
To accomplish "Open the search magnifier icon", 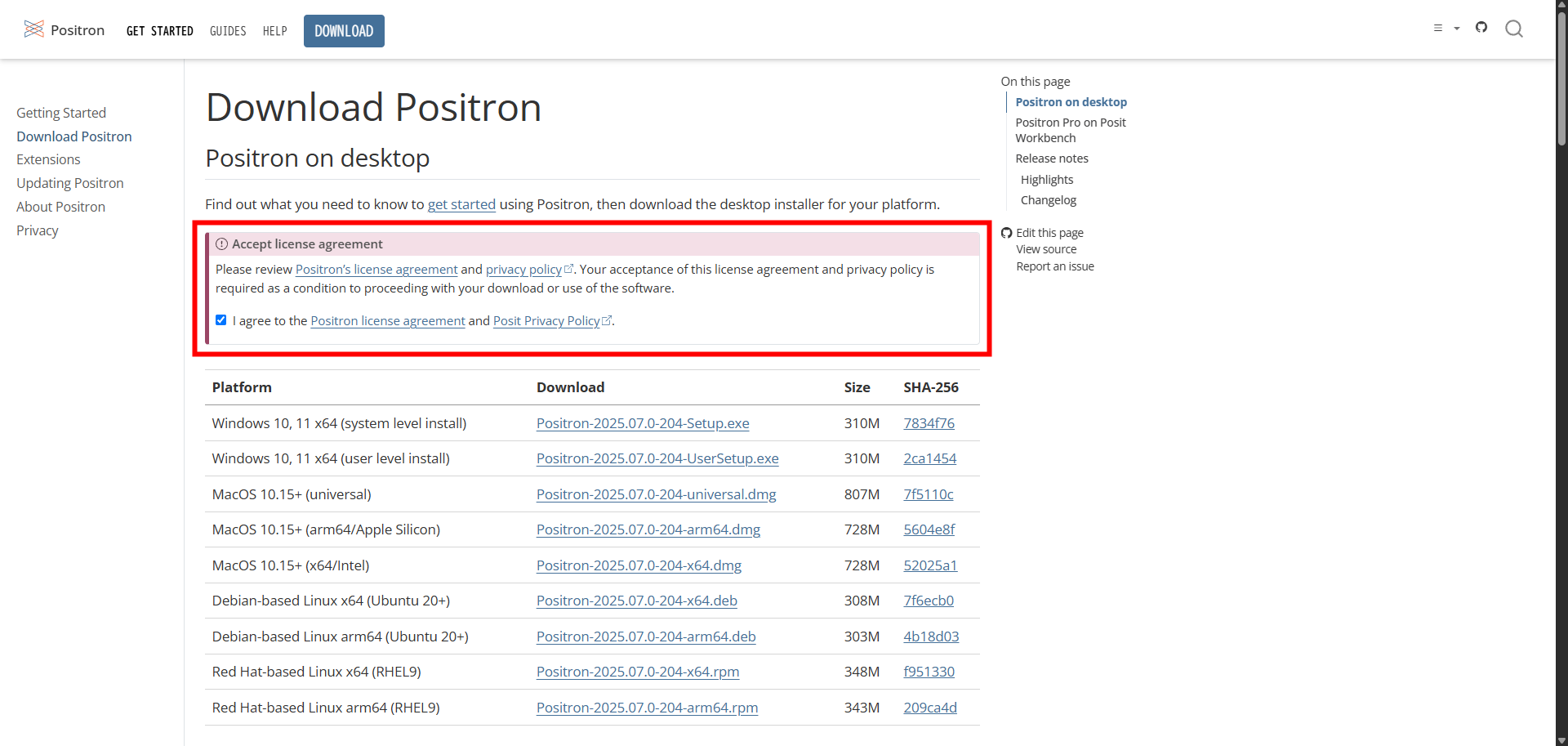I will [1514, 29].
